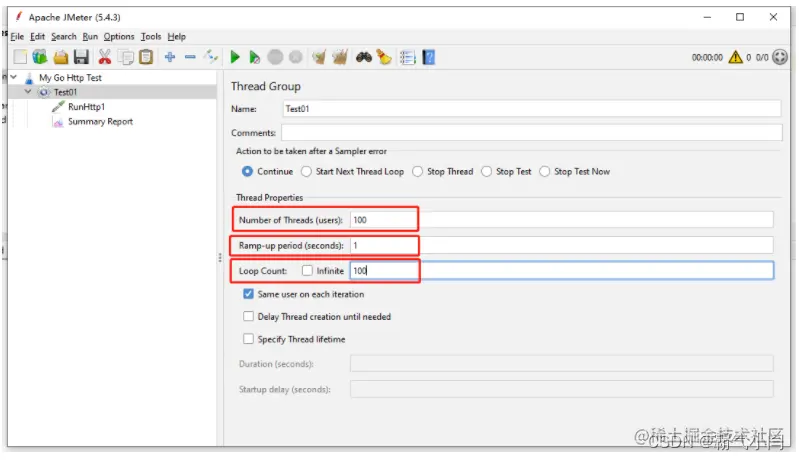Enable Specify Thread lifetime checkbox

click(x=248, y=339)
